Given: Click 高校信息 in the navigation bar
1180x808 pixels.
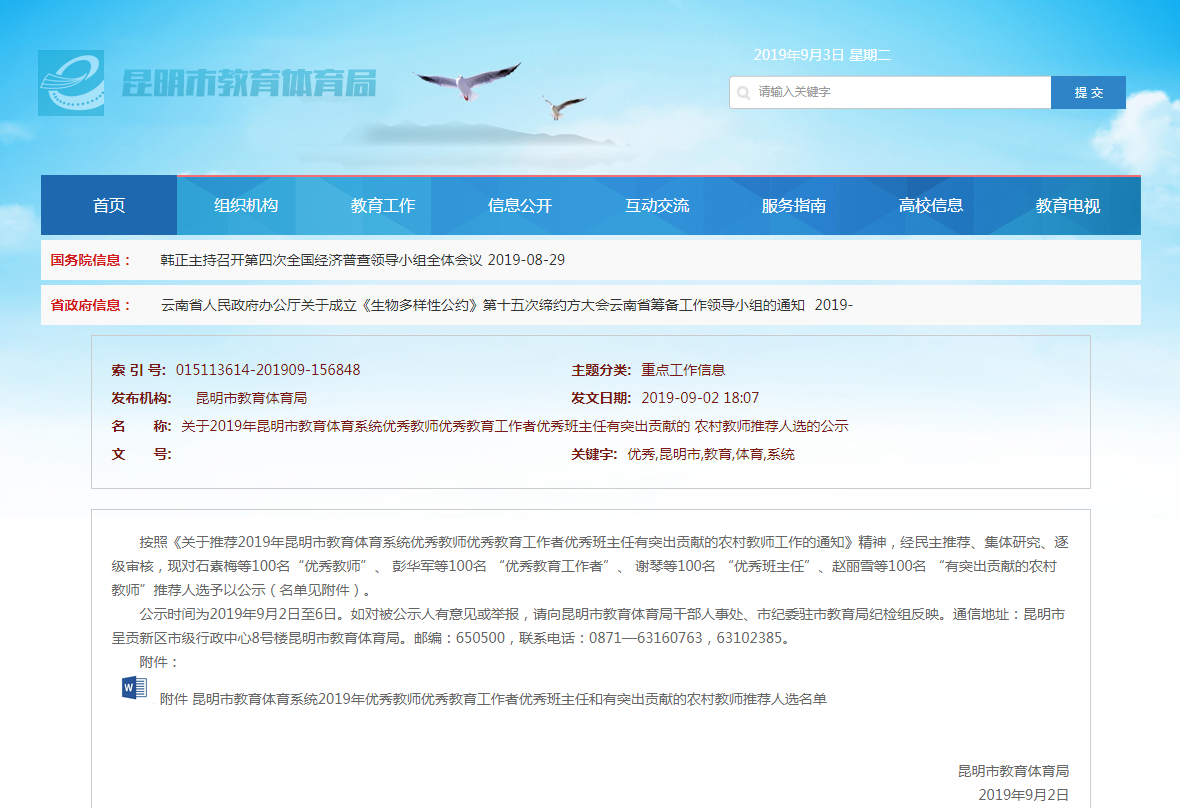Looking at the screenshot, I should click(931, 206).
